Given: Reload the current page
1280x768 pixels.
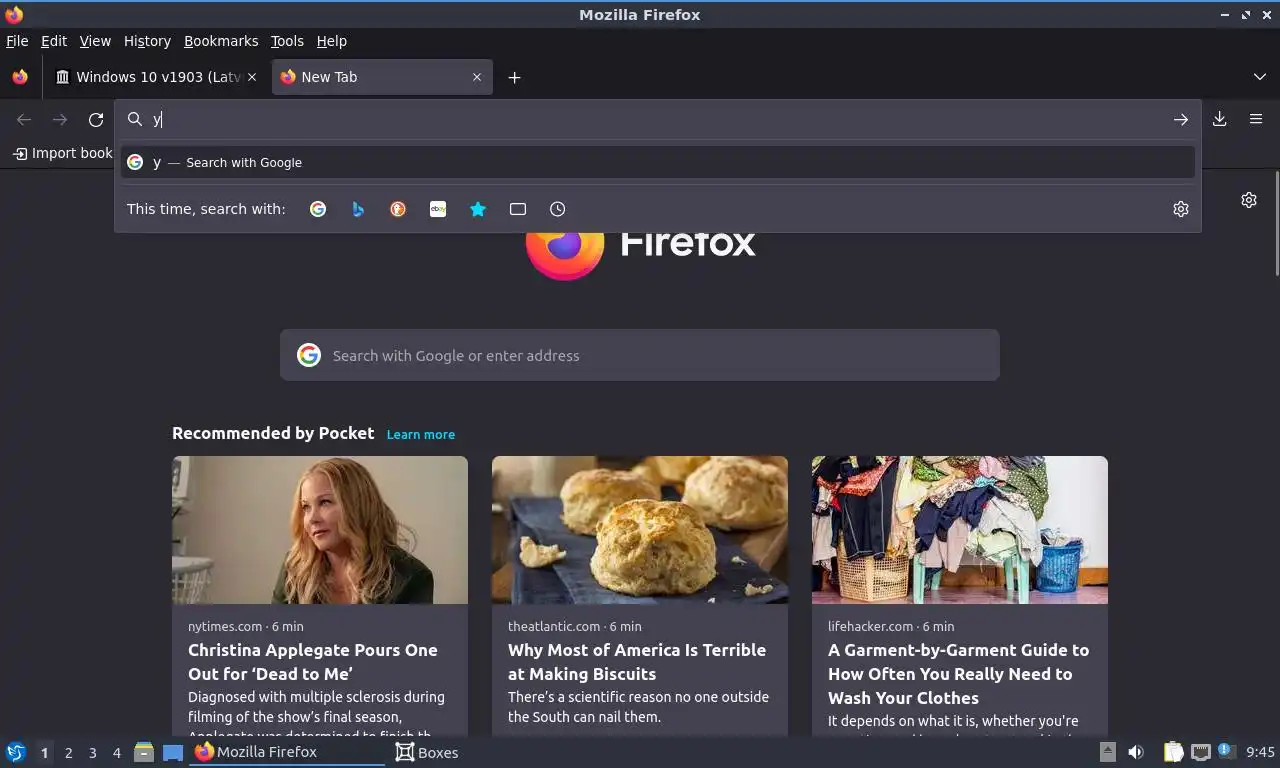Looking at the screenshot, I should 96,119.
